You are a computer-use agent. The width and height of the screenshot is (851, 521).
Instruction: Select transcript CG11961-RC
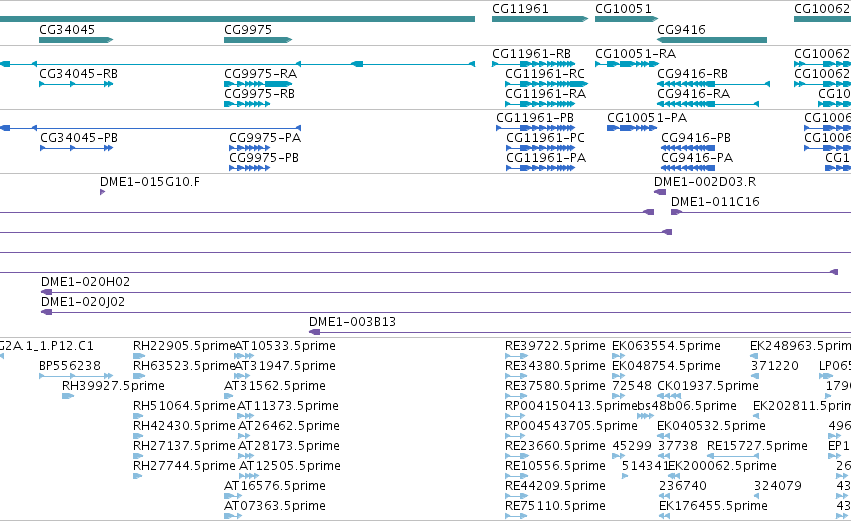pos(545,74)
